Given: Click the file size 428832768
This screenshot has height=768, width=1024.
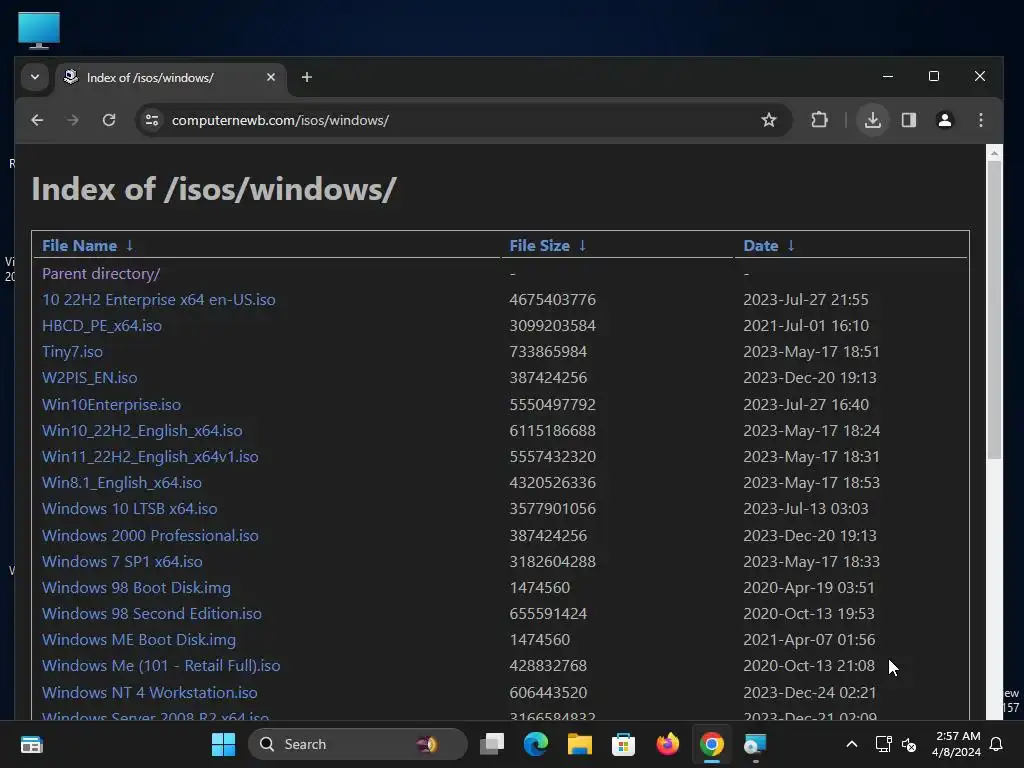Looking at the screenshot, I should pos(548,666).
